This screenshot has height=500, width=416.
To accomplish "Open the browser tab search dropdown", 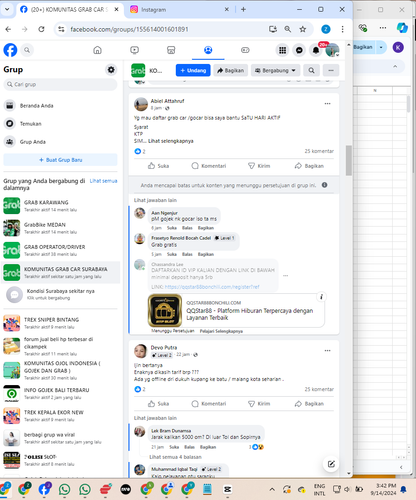I will pos(7,9).
